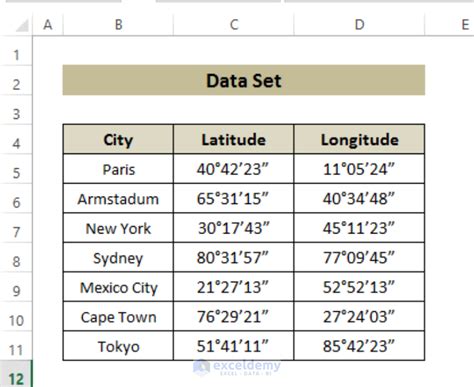This screenshot has width=474, height=387.
Task: Click Tokyo longitude 85°42'23"
Action: point(359,346)
